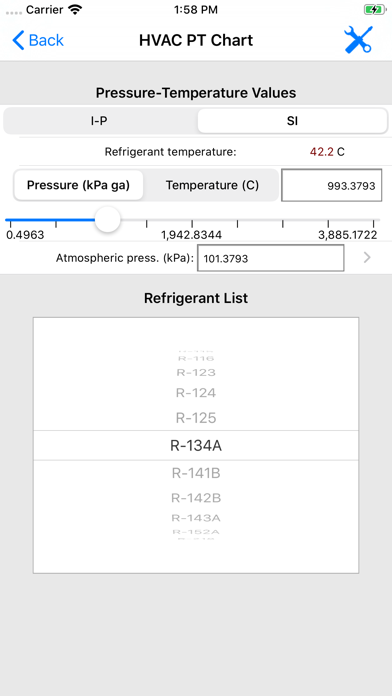Tap the Atmospheric press. (kPa) label
This screenshot has width=392, height=696.
[x=125, y=258]
